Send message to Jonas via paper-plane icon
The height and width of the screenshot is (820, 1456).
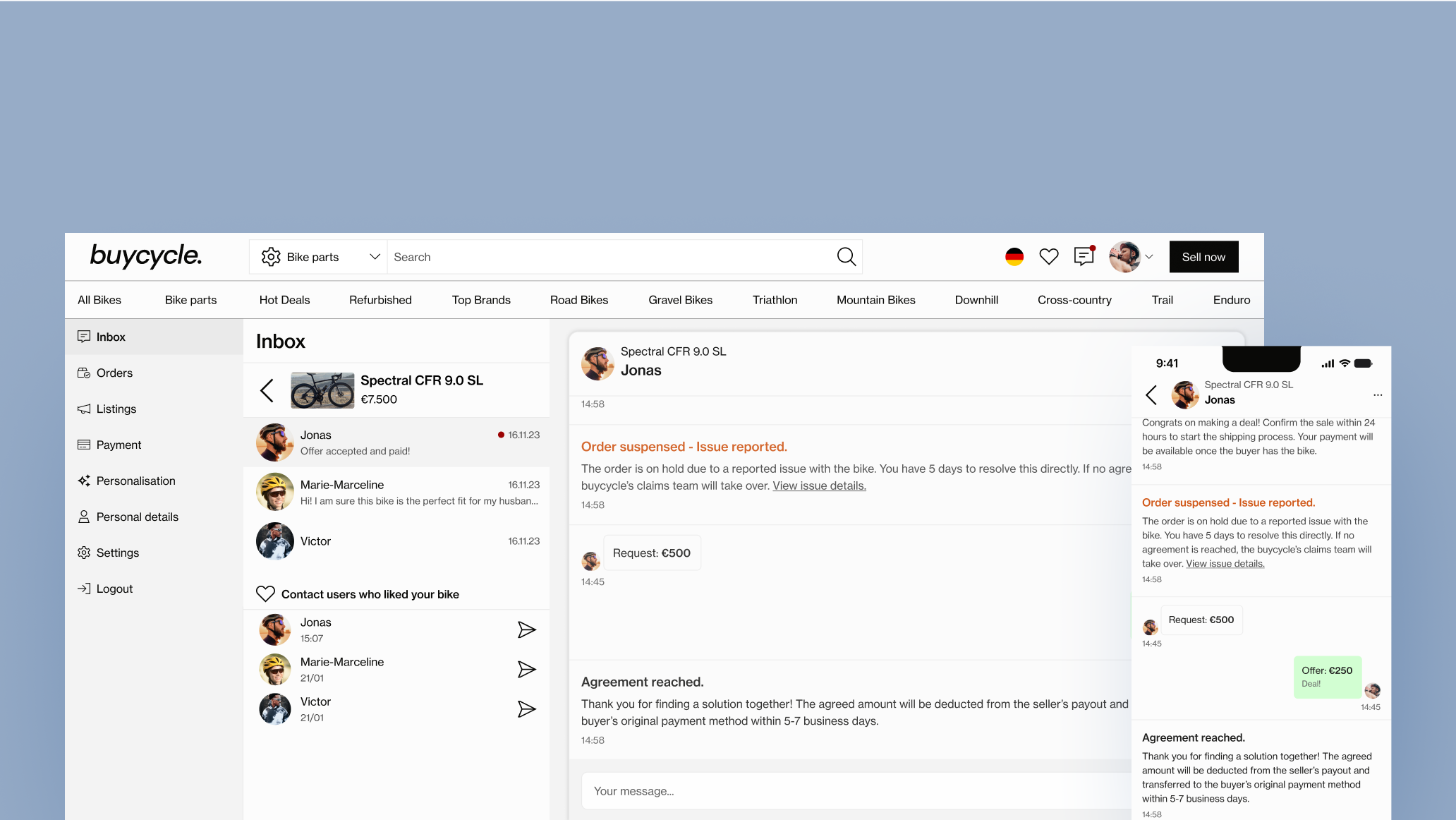(x=526, y=629)
